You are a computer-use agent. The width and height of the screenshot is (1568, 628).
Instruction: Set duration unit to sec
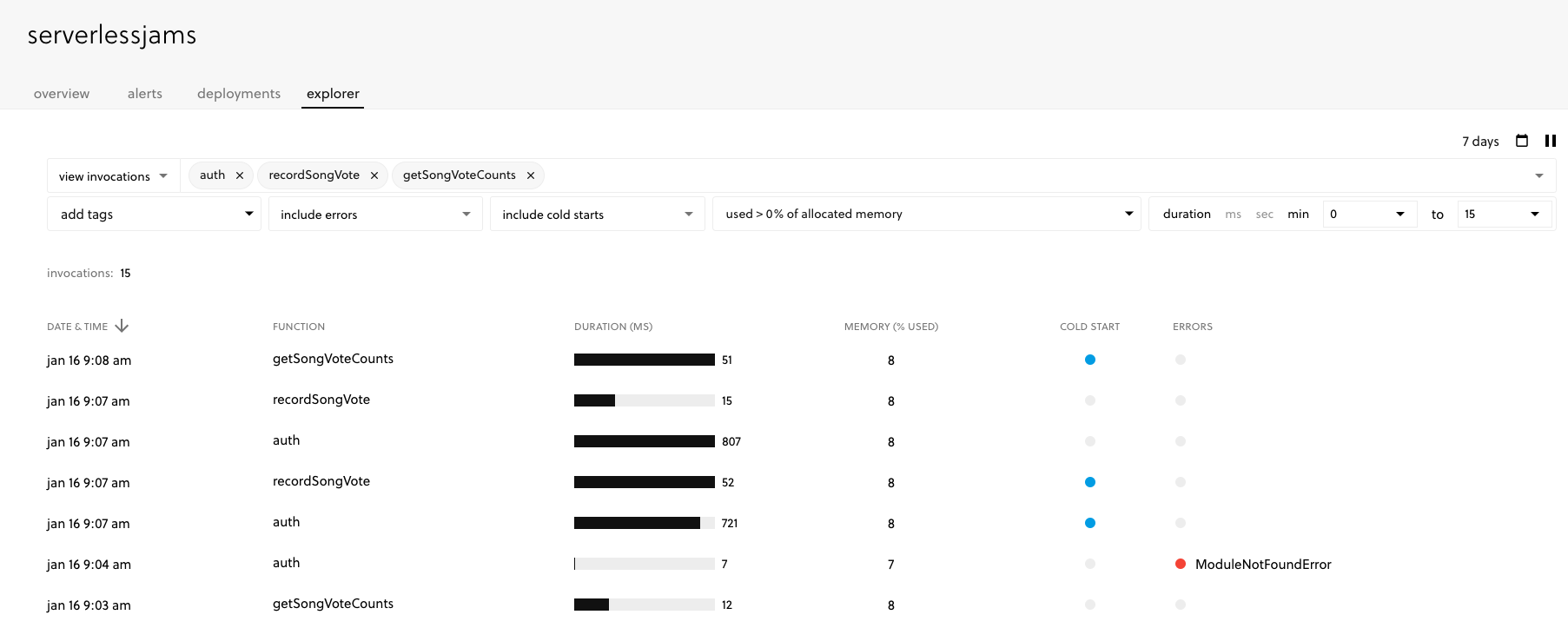click(1264, 215)
